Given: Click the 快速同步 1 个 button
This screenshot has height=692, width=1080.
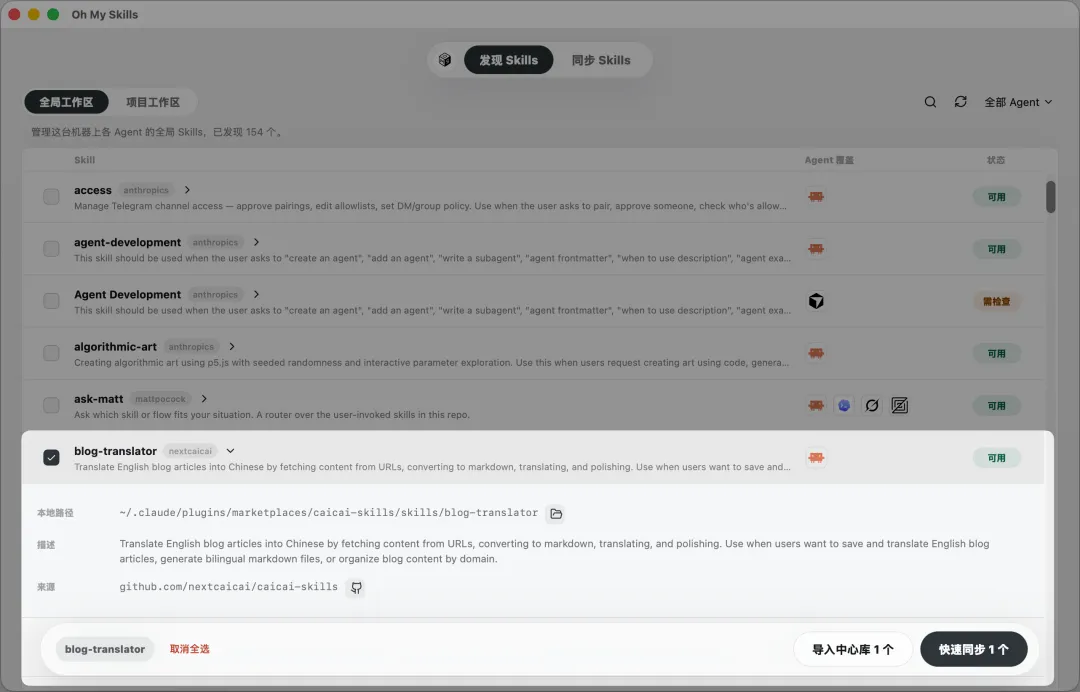Looking at the screenshot, I should [x=973, y=649].
